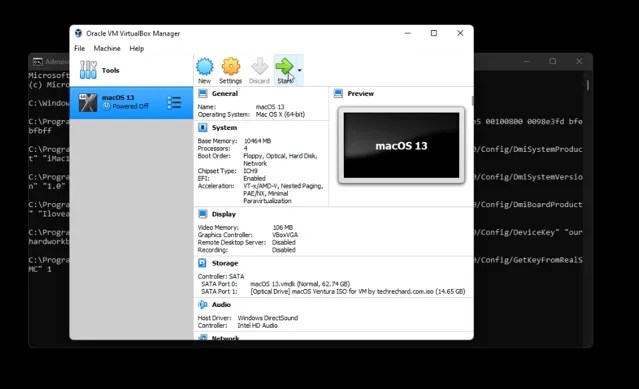The width and height of the screenshot is (639, 389).
Task: Click Remote Desktop Server Disabled value
Action: point(284,242)
